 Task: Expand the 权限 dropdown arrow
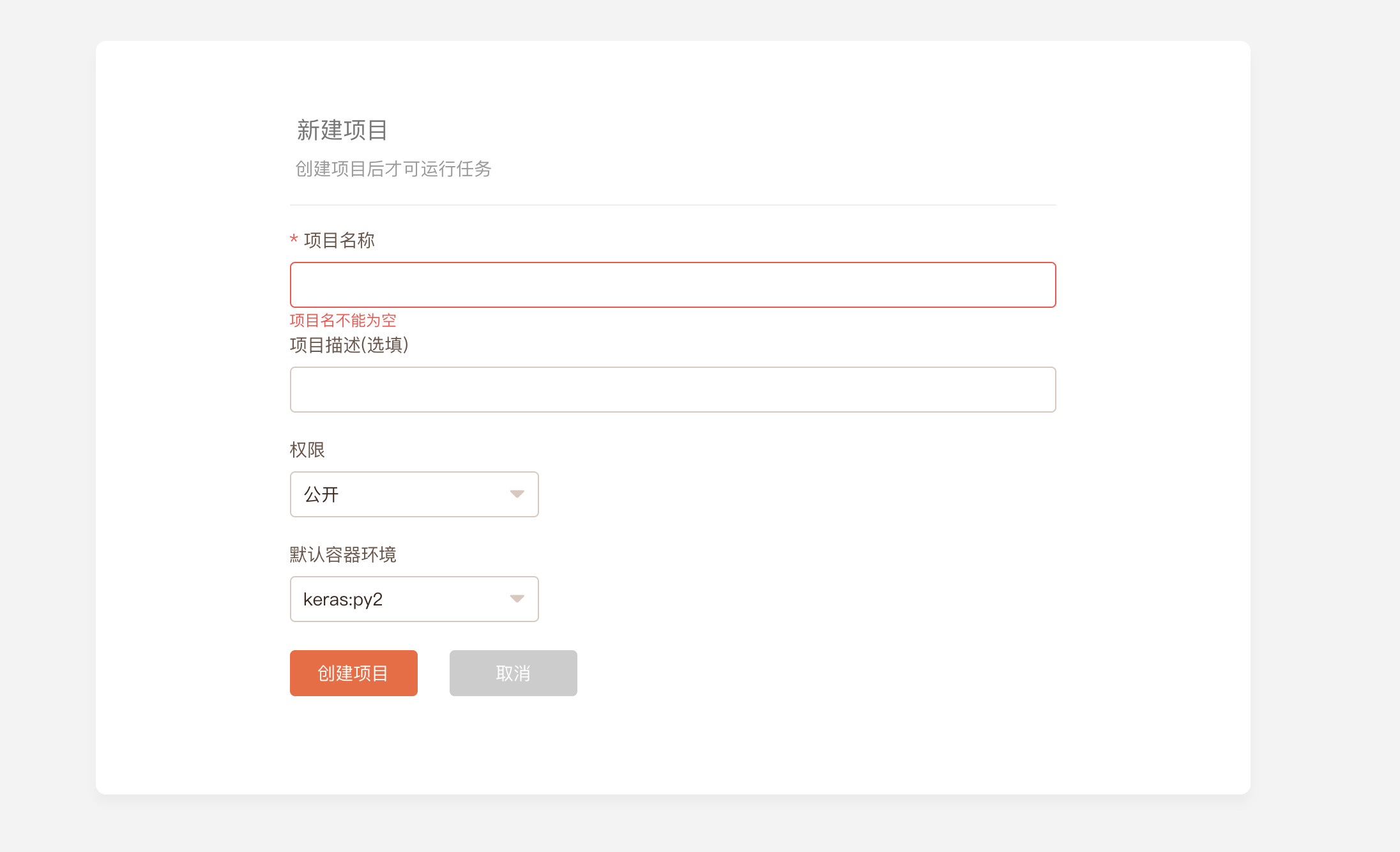pos(517,494)
